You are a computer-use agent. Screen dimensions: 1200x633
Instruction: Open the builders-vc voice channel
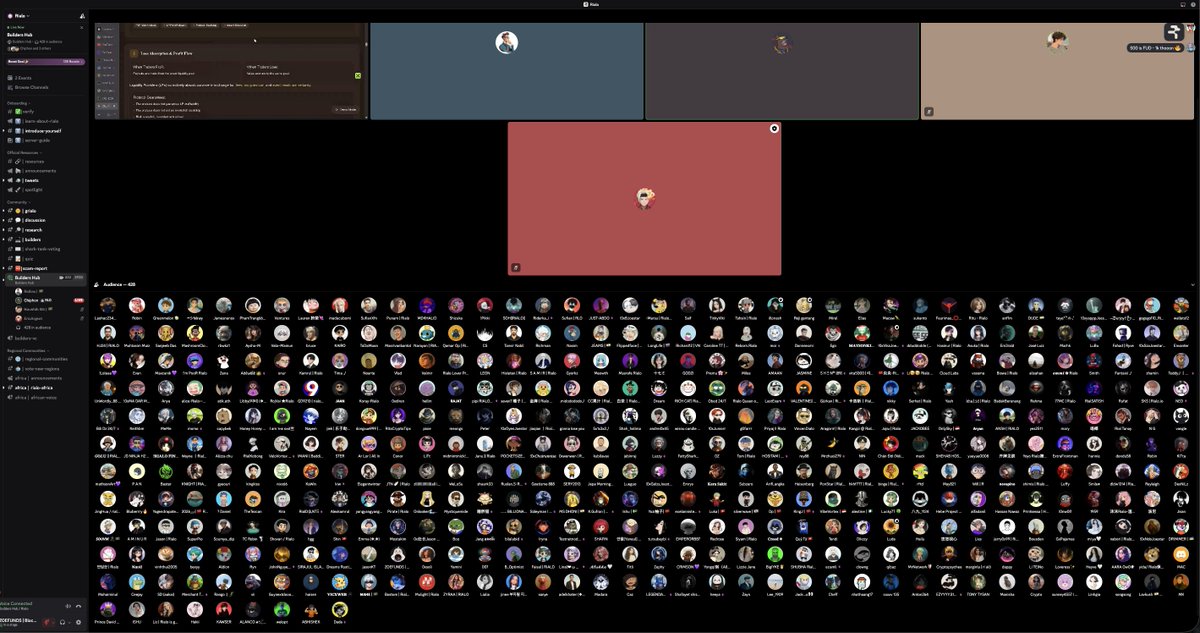45,338
